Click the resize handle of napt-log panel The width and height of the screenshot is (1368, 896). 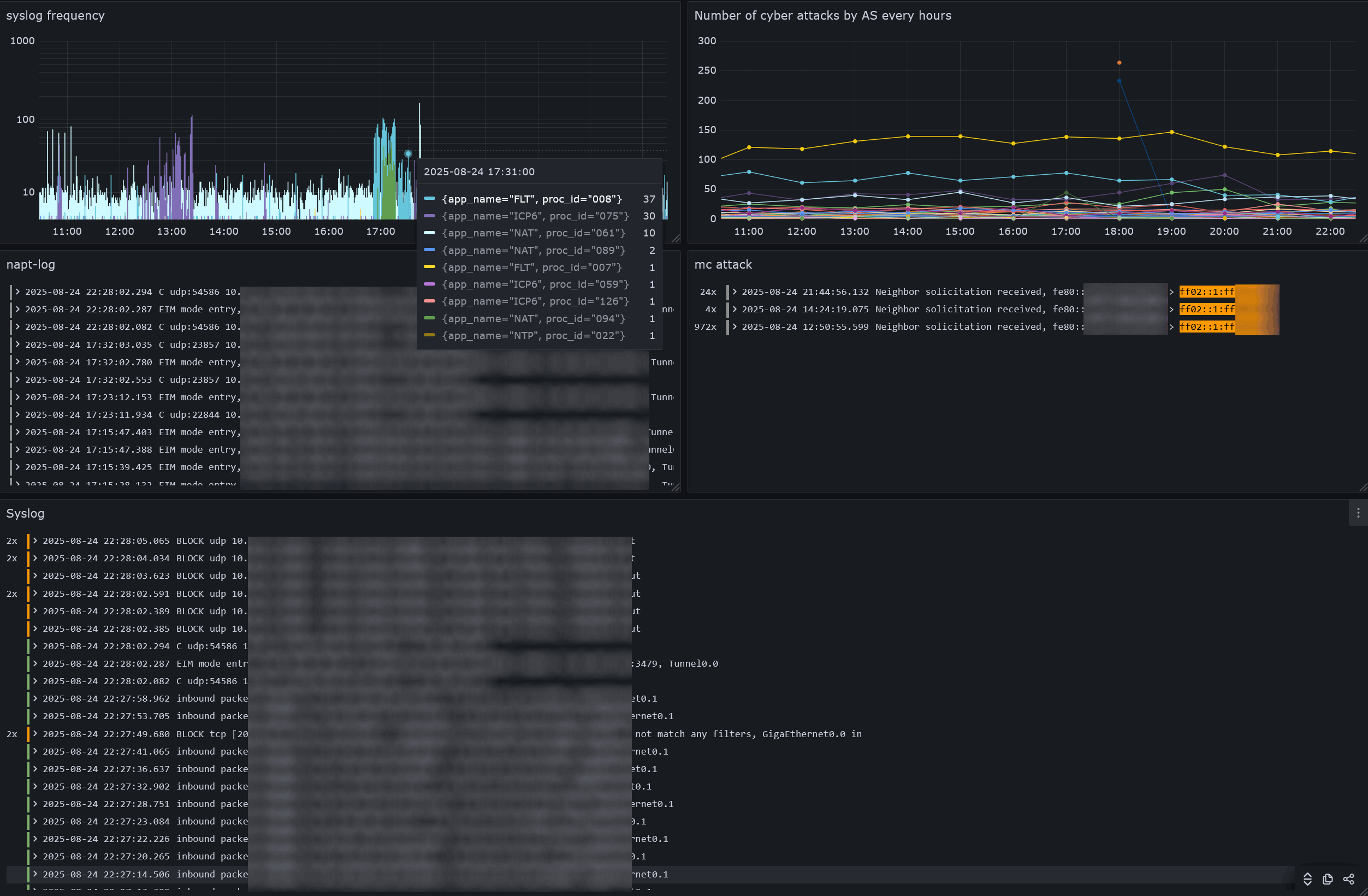[676, 488]
